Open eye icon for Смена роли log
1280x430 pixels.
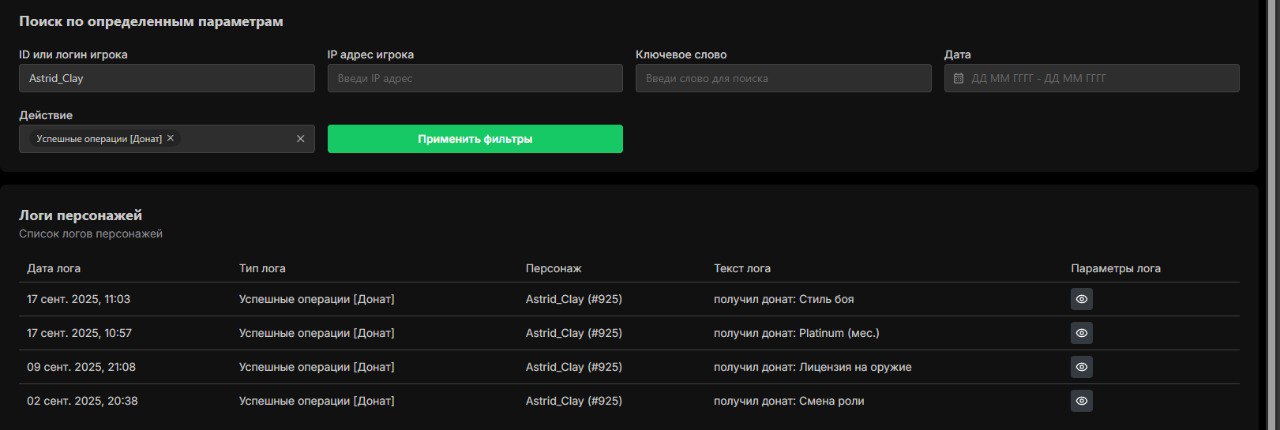click(1081, 401)
